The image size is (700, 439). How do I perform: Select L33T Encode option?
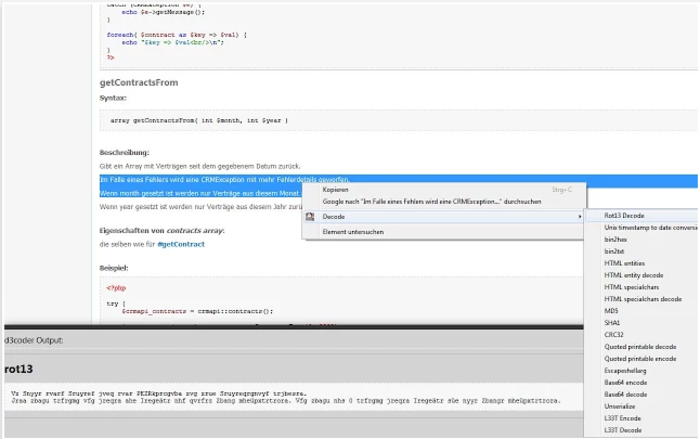click(624, 418)
